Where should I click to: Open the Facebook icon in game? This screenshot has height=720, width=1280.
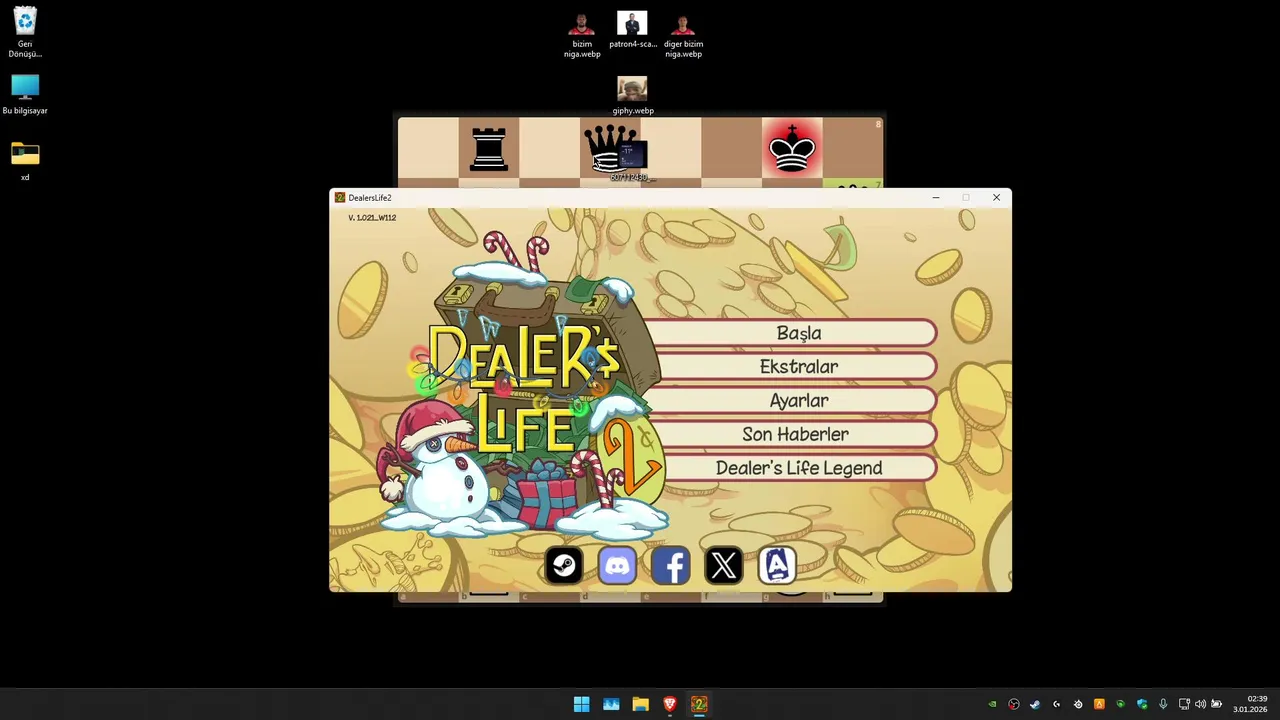671,566
